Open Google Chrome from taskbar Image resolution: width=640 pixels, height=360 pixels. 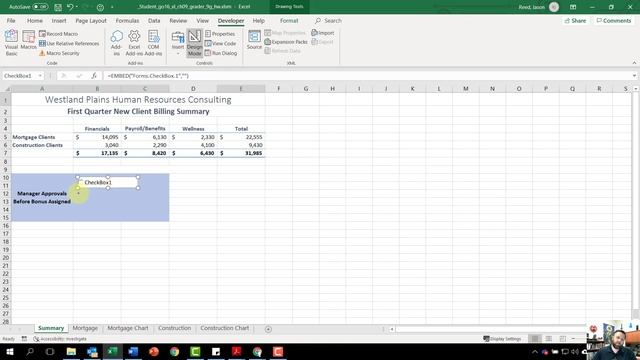[175, 351]
